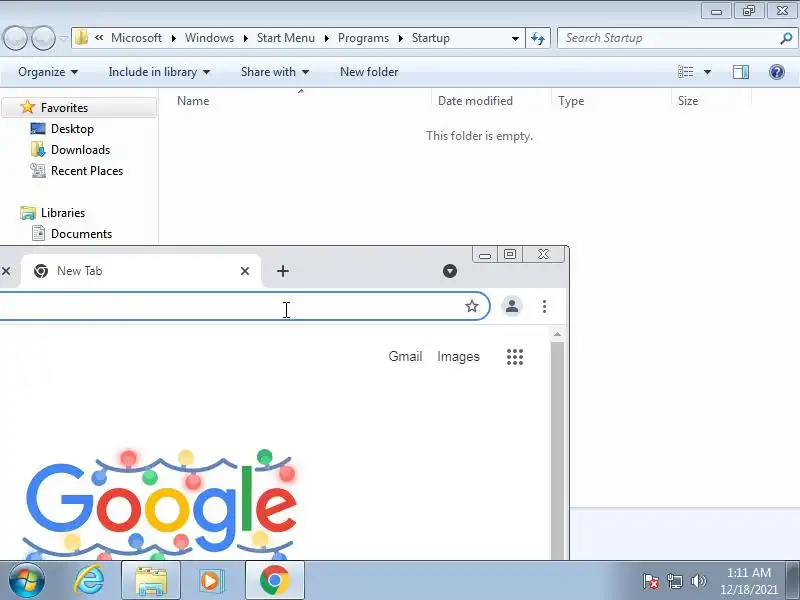Toggle the preview pane
Screen dimensions: 800x600
741,72
